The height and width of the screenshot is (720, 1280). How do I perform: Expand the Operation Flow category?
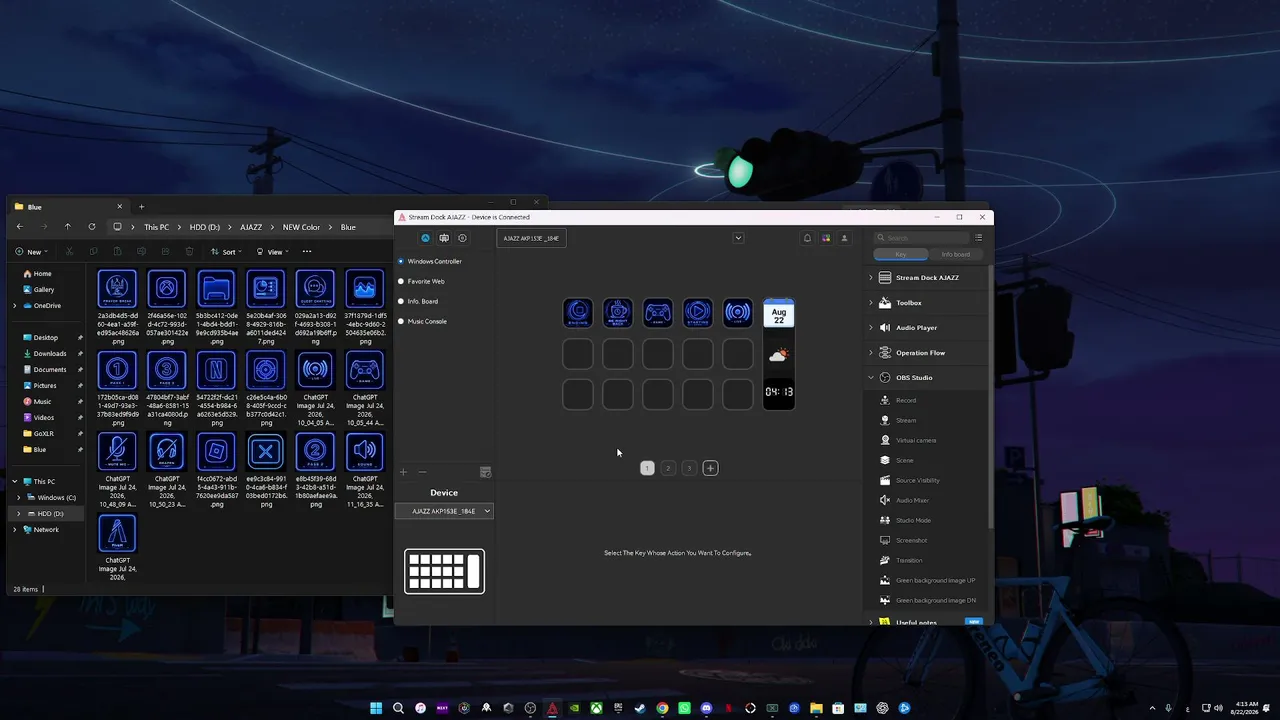pyautogui.click(x=870, y=353)
